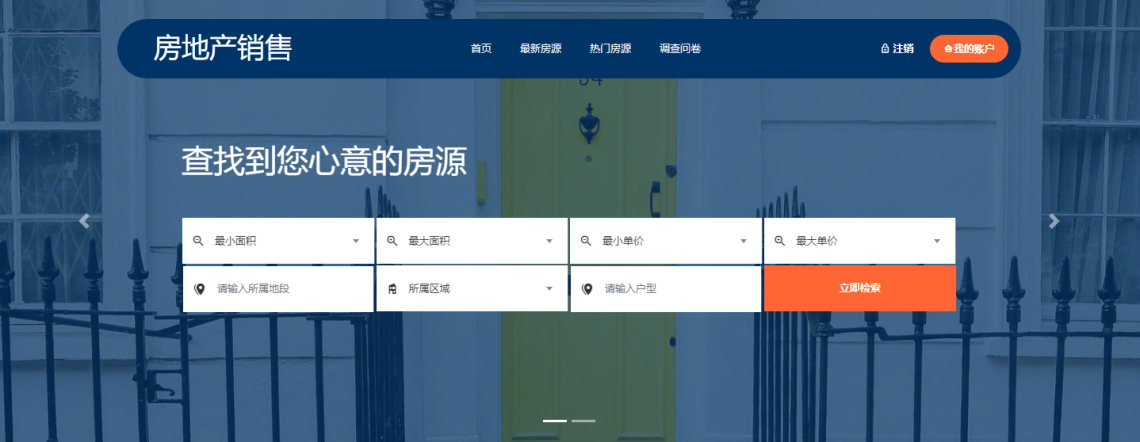
Task: Click the magnifier icon in 最小面积 field
Action: point(198,241)
